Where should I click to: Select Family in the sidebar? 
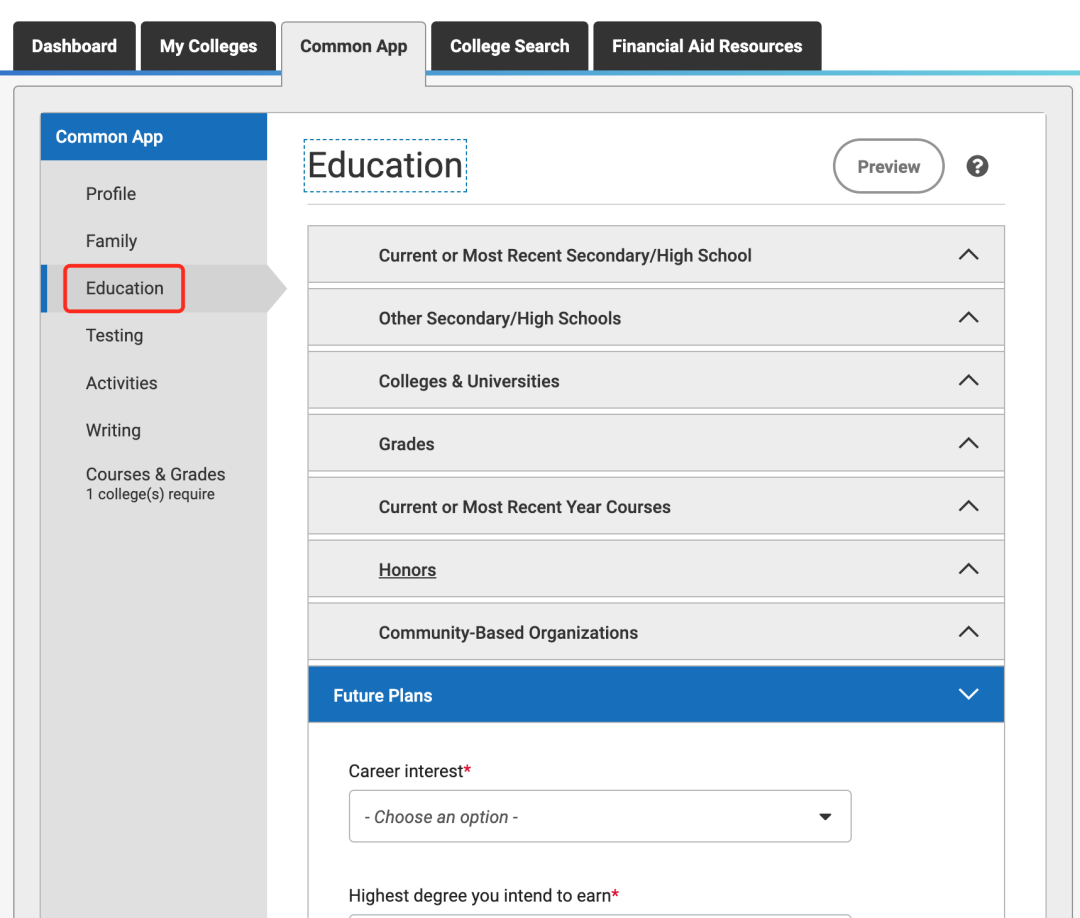(x=112, y=241)
